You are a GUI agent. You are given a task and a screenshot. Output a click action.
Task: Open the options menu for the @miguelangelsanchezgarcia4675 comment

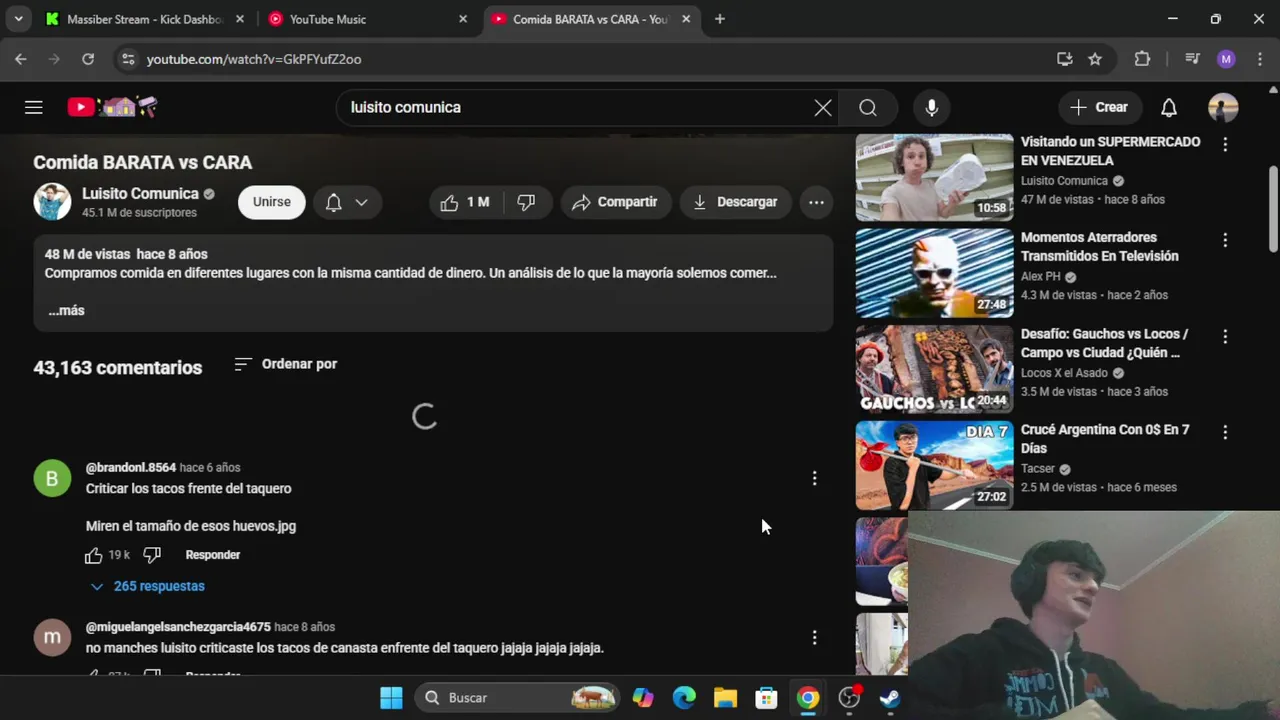(x=814, y=637)
